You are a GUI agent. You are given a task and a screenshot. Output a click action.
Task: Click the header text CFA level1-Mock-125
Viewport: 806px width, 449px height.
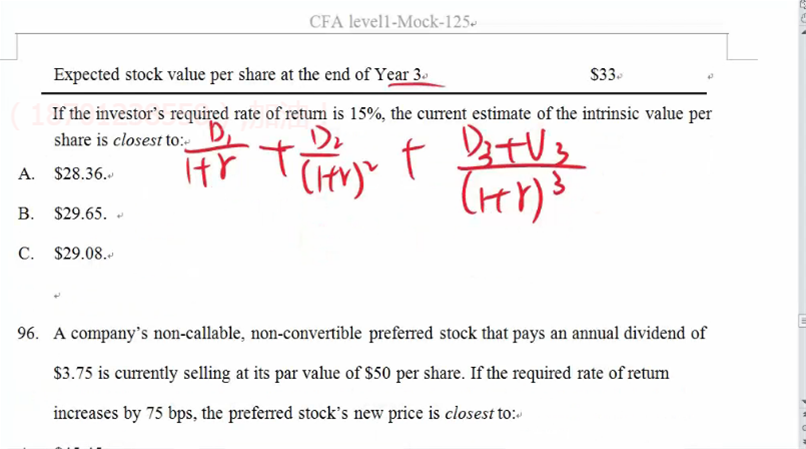pos(390,22)
